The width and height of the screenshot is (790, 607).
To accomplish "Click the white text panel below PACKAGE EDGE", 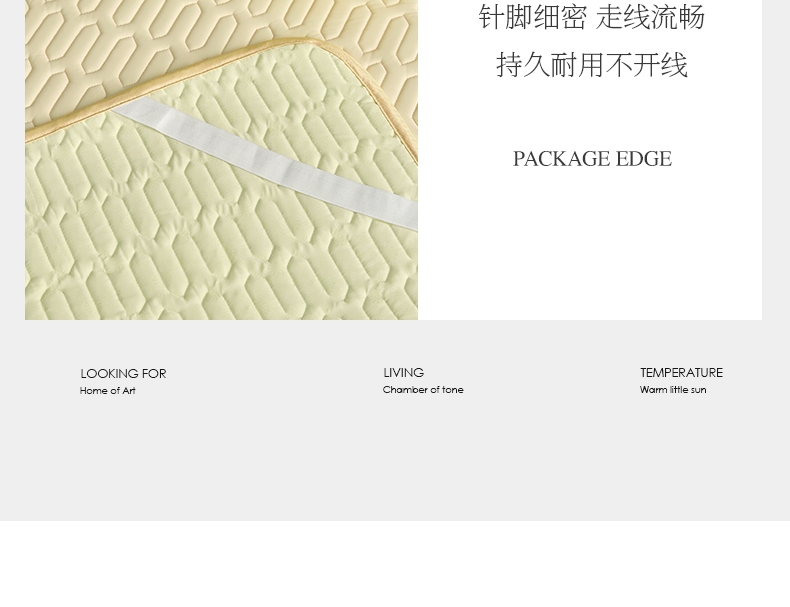I will point(589,247).
